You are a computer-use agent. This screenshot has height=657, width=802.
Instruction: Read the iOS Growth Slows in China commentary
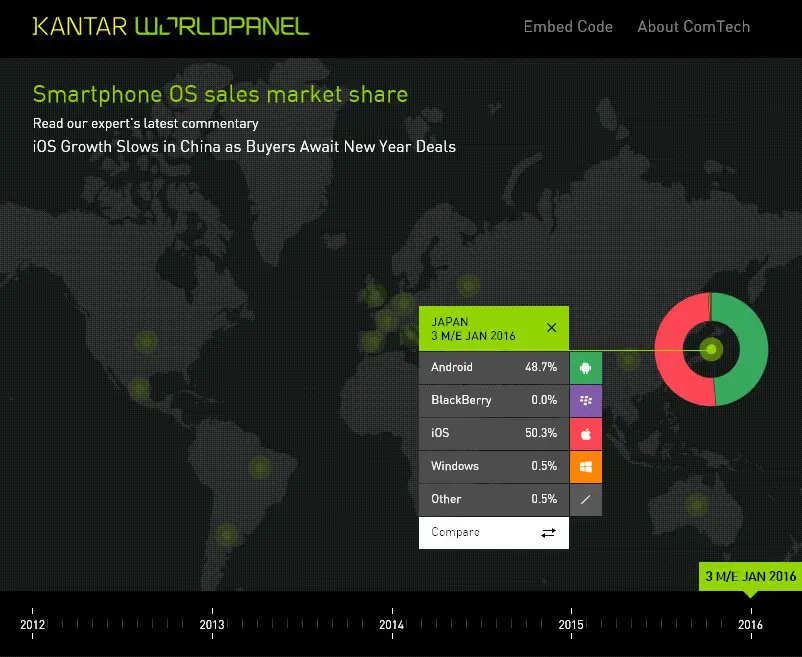[244, 147]
